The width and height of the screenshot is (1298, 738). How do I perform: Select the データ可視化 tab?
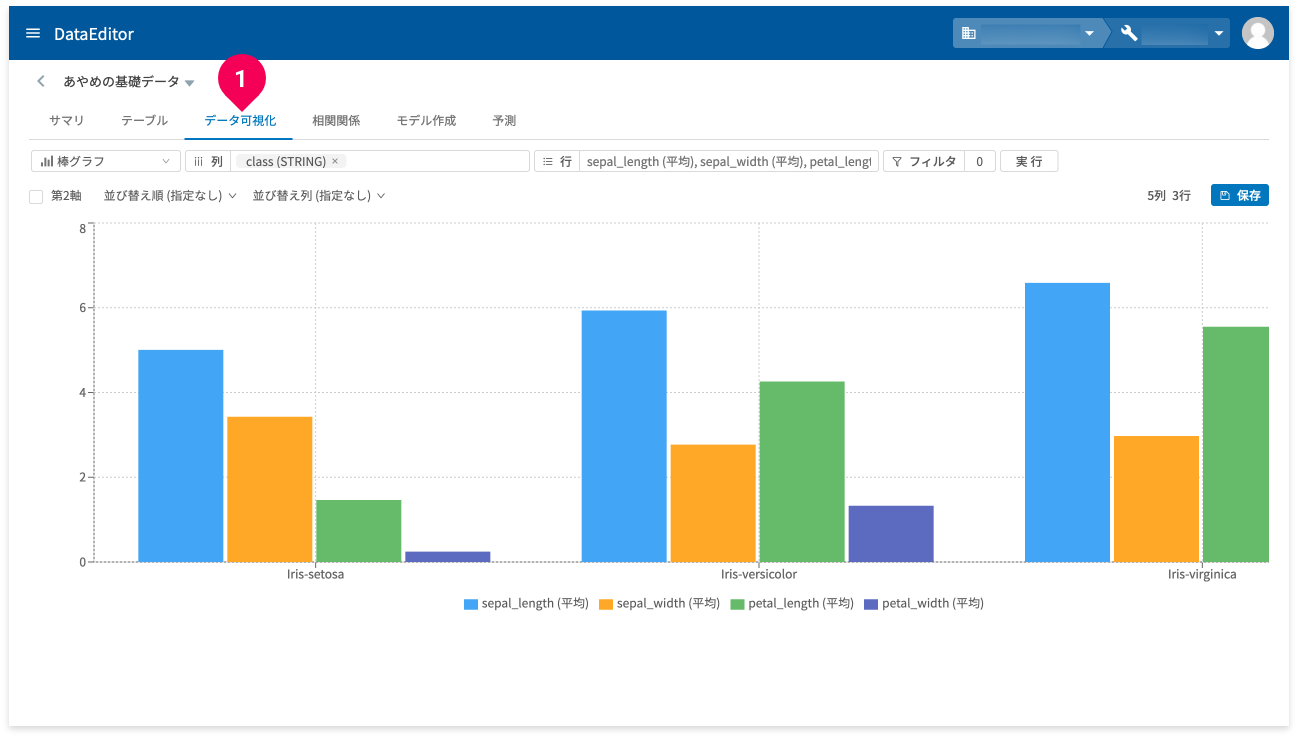[x=240, y=120]
